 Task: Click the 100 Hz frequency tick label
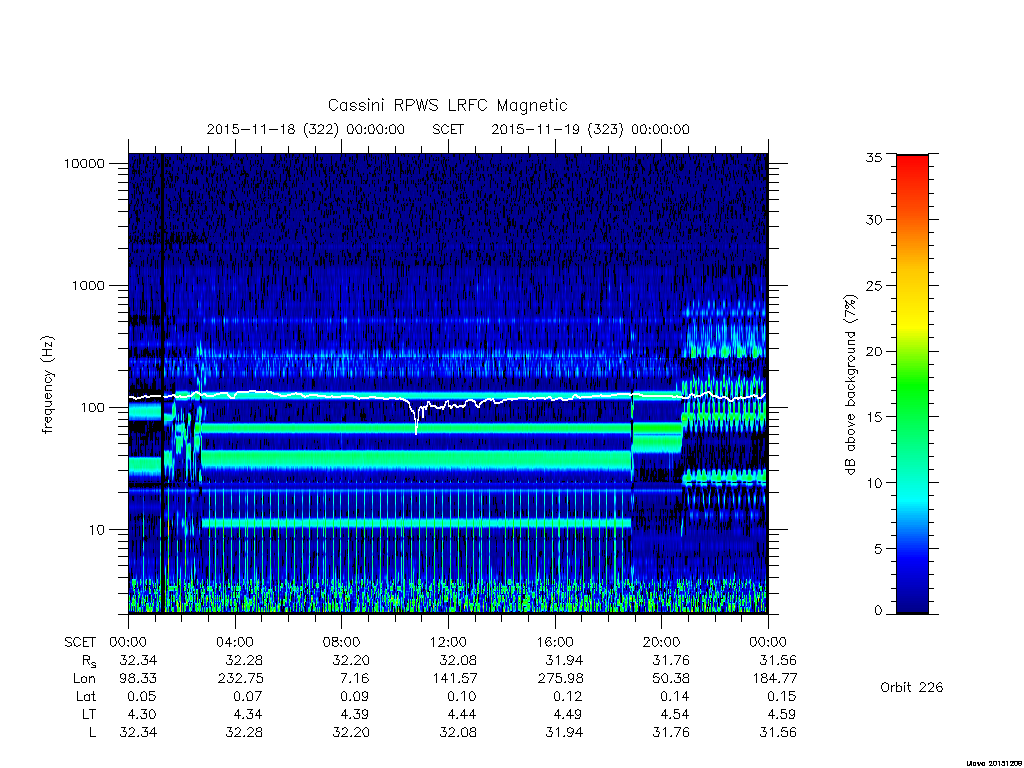pyautogui.click(x=92, y=408)
